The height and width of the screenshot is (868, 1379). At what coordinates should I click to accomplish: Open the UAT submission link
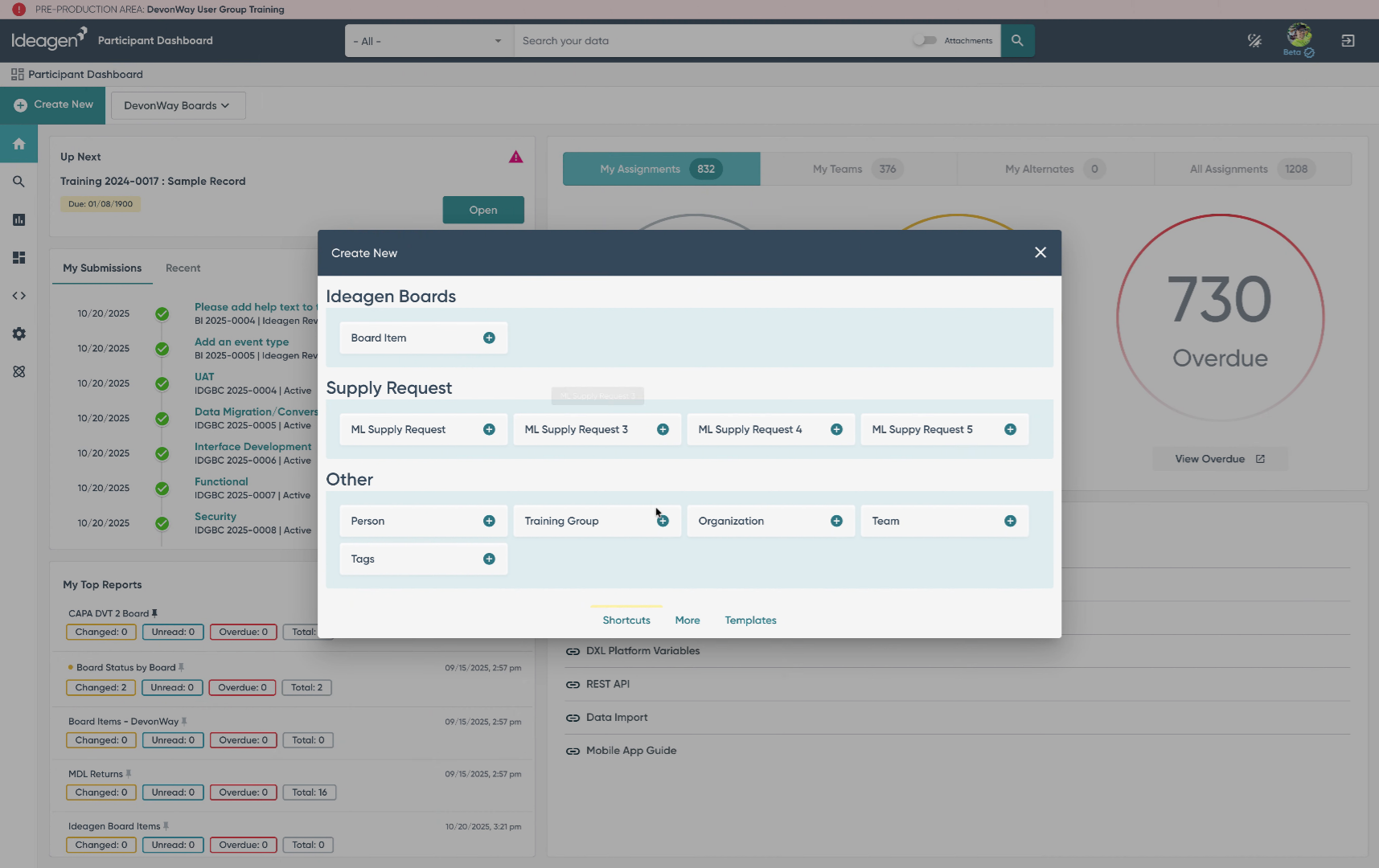(x=204, y=377)
